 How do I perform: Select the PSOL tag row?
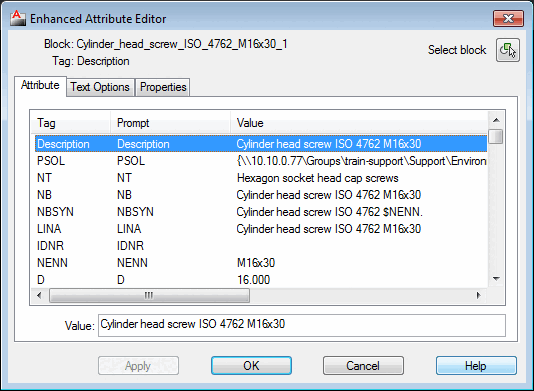point(261,161)
